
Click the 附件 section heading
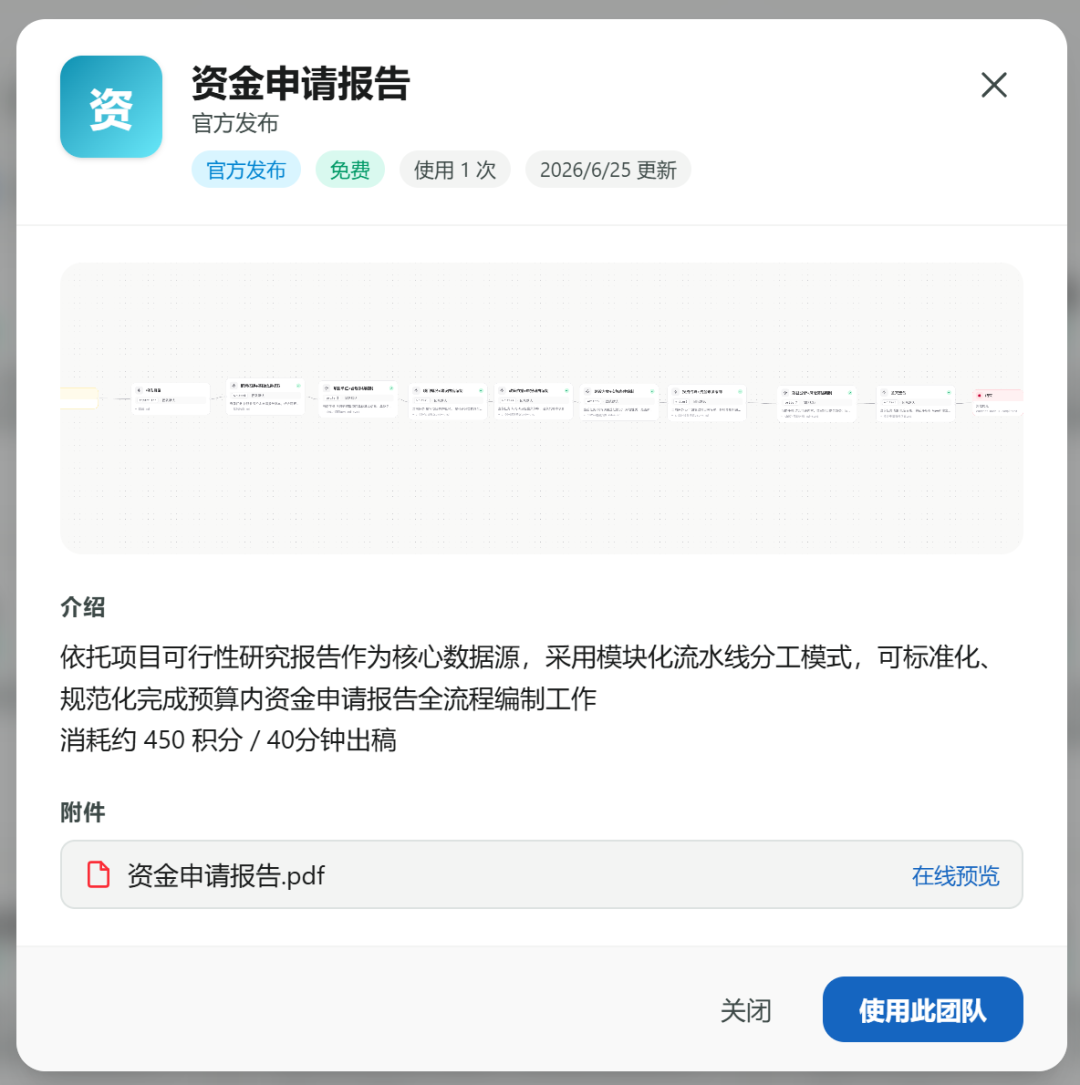click(83, 812)
